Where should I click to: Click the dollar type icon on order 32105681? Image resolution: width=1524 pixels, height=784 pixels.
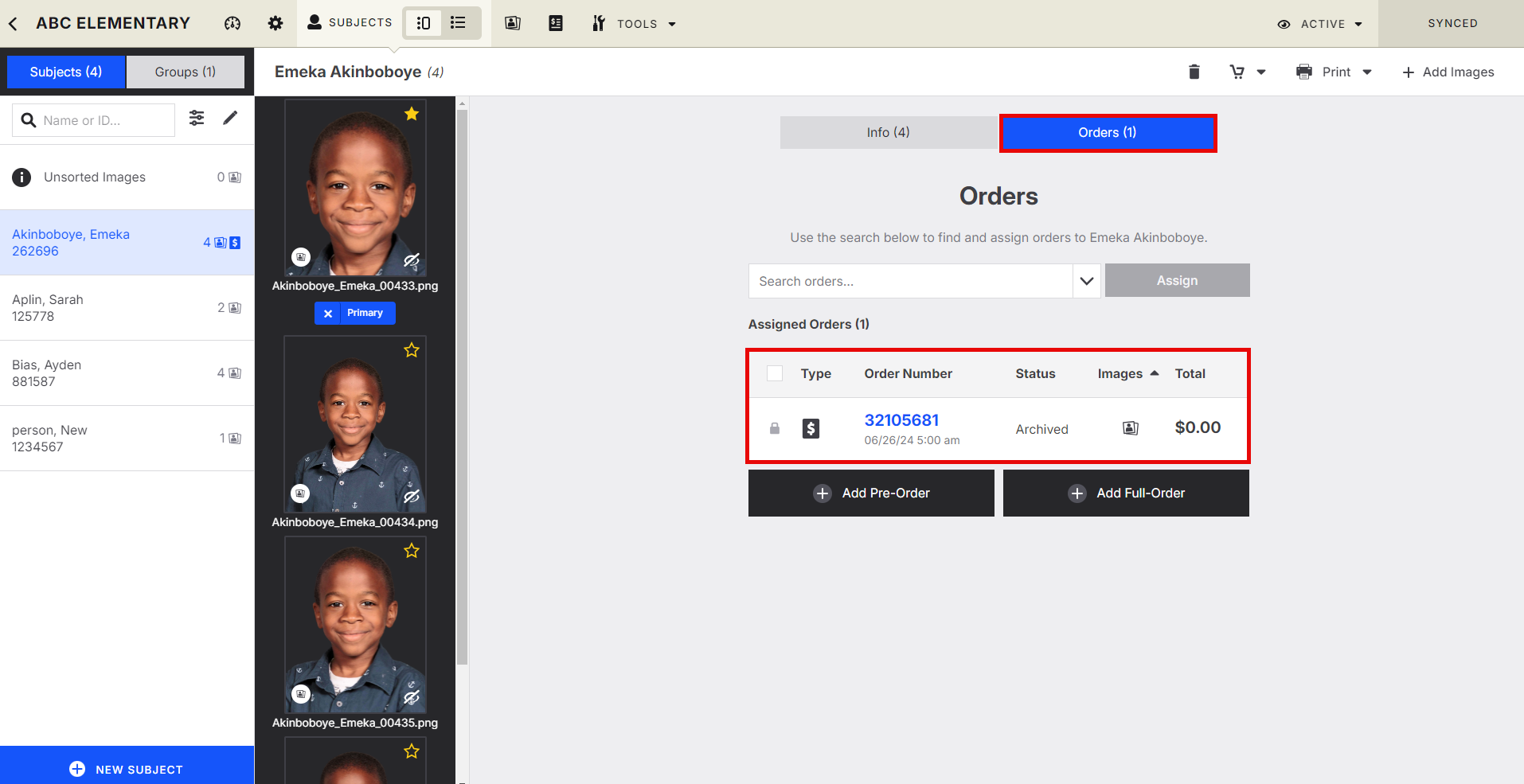(811, 428)
